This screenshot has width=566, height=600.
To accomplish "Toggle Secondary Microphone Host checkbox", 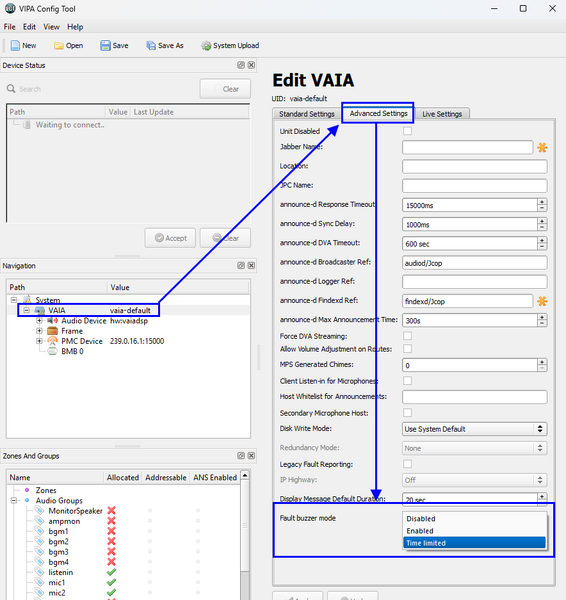I will (408, 412).
